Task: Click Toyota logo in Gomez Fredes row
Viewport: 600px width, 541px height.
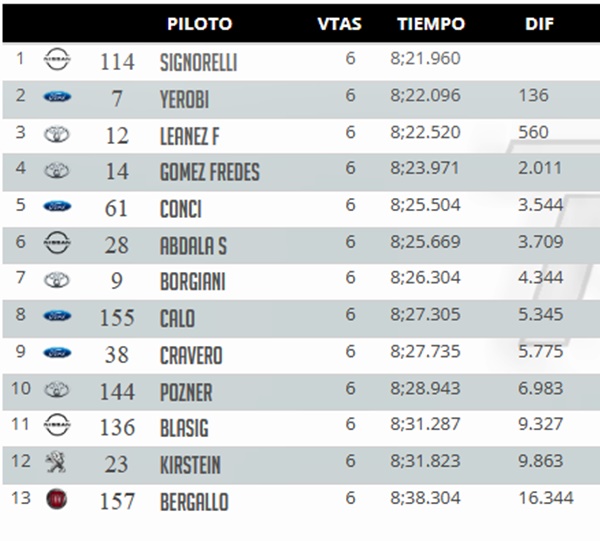Action: pos(57,171)
